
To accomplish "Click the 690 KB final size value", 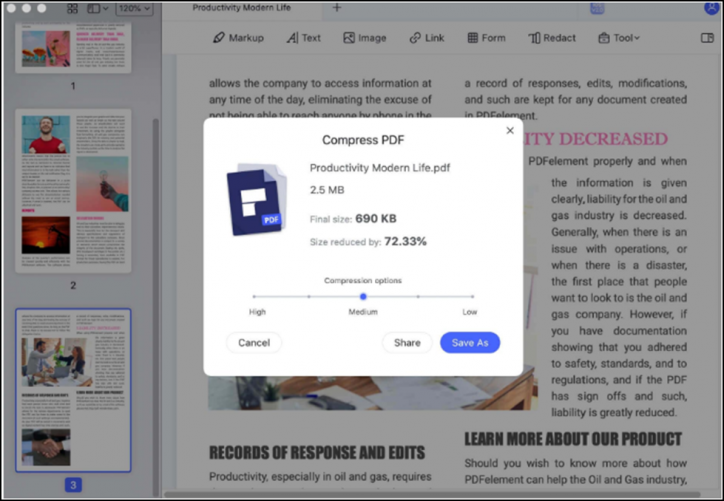I will click(x=376, y=218).
